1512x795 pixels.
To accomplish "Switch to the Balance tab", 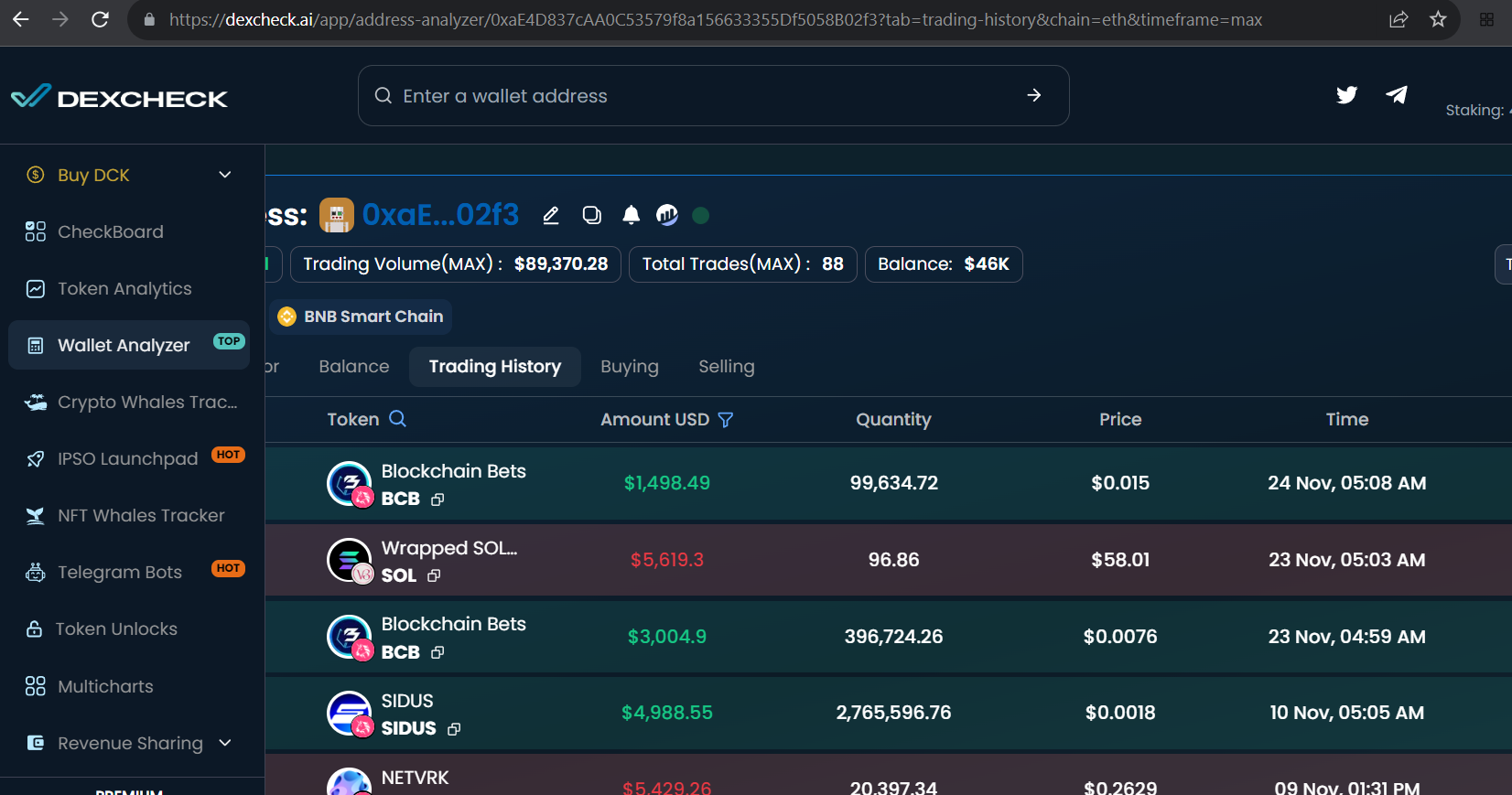I will [354, 367].
